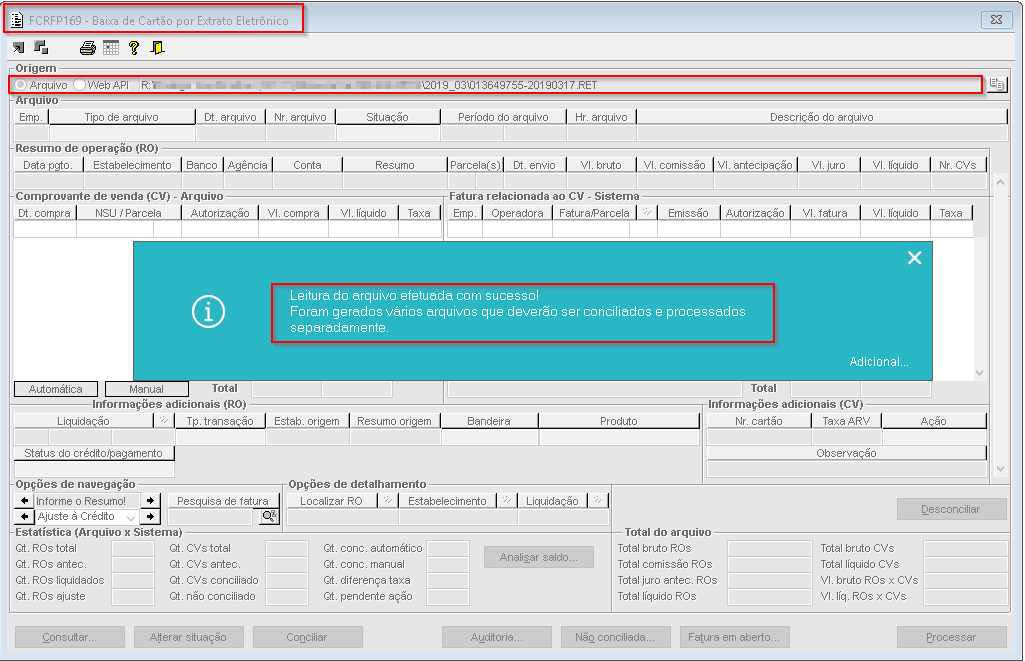Viewport: 1025px width, 661px height.
Task: Click the Qt. ROs total value field
Action: (133, 548)
